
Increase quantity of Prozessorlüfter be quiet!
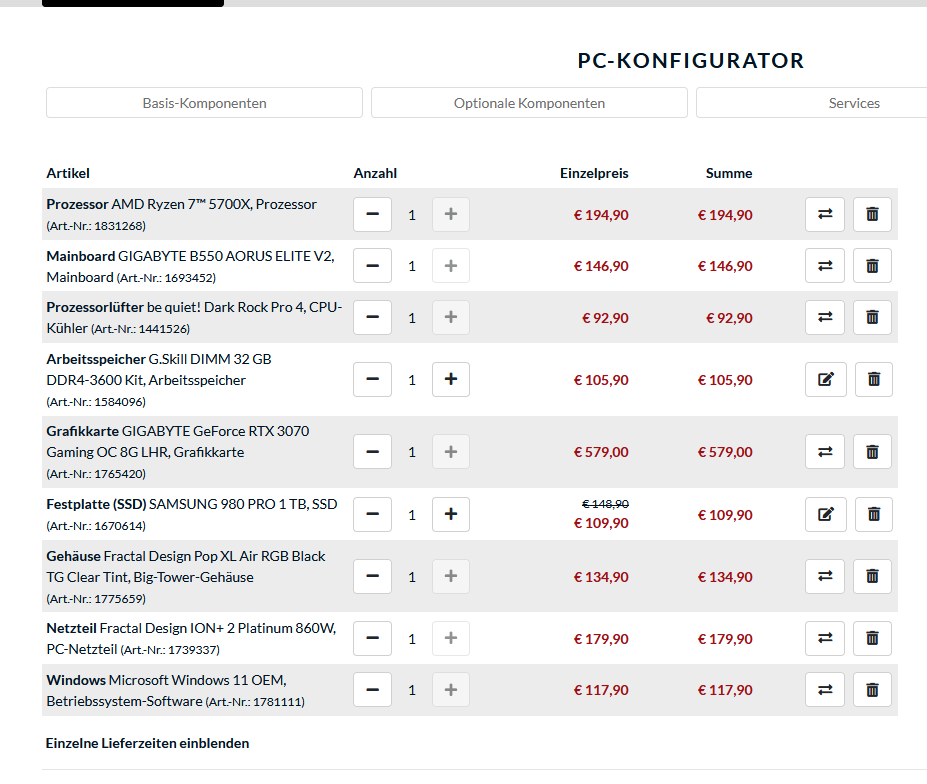click(450, 318)
